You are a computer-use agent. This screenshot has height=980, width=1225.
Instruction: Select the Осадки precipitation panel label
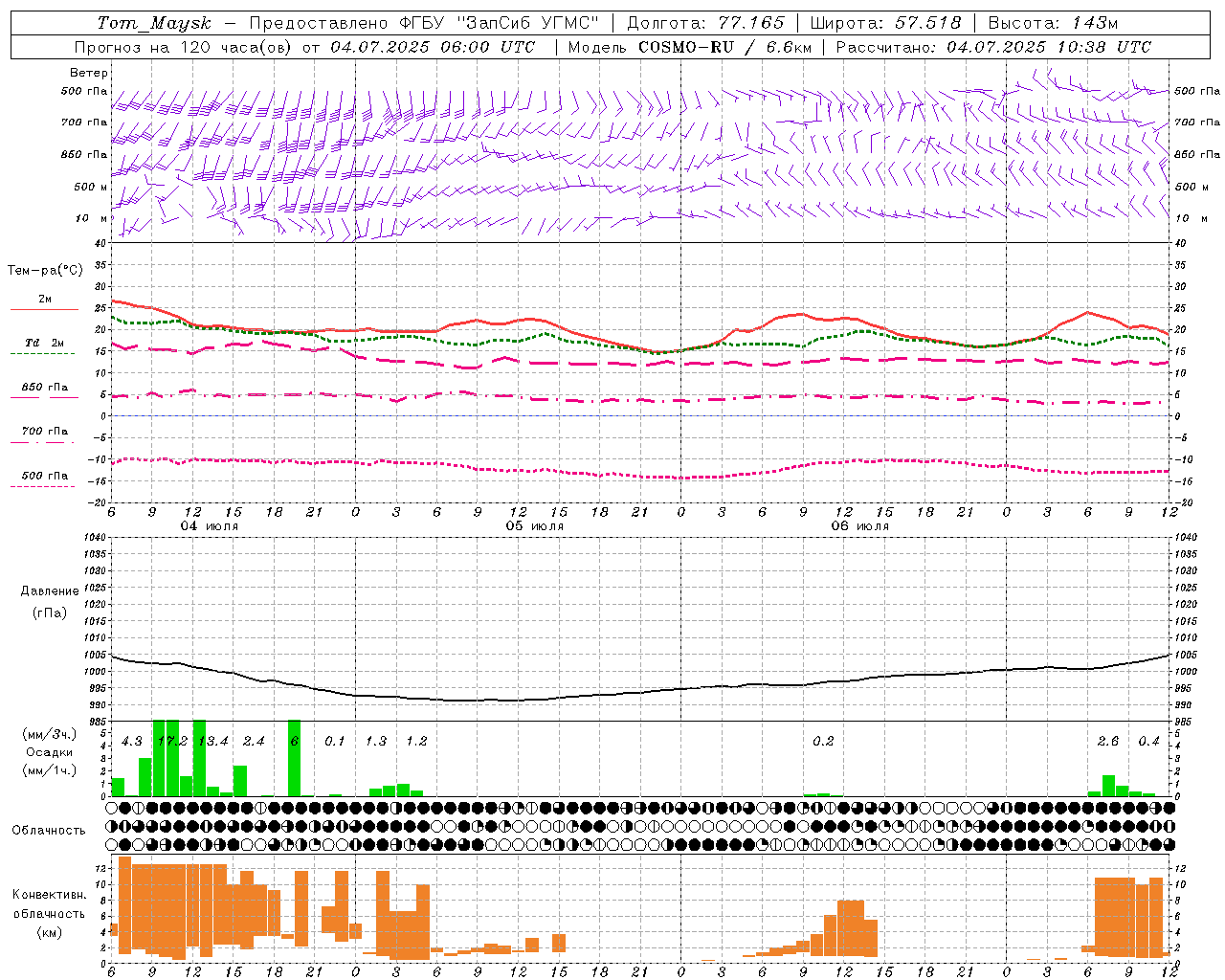[49, 752]
